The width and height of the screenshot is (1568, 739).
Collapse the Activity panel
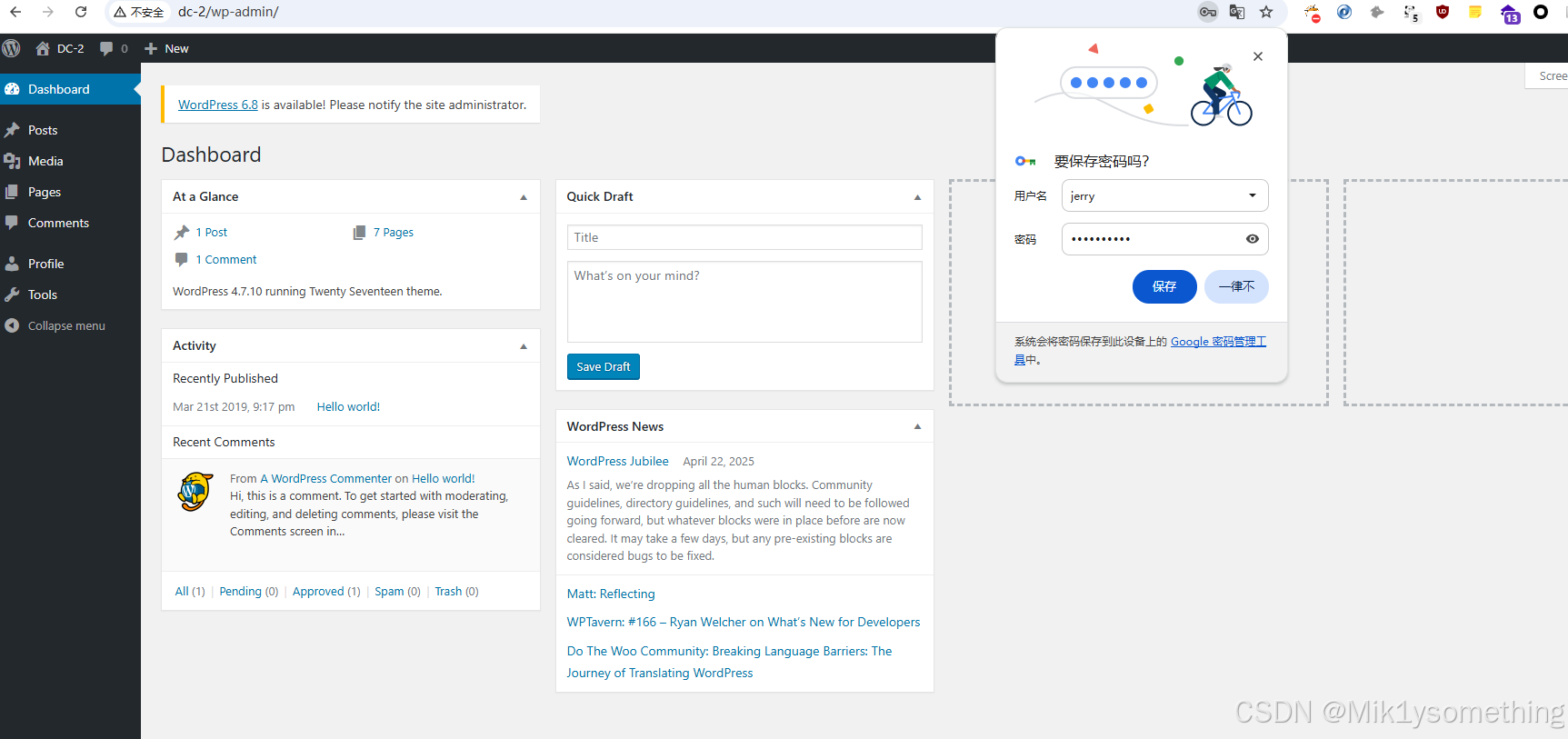(x=524, y=346)
